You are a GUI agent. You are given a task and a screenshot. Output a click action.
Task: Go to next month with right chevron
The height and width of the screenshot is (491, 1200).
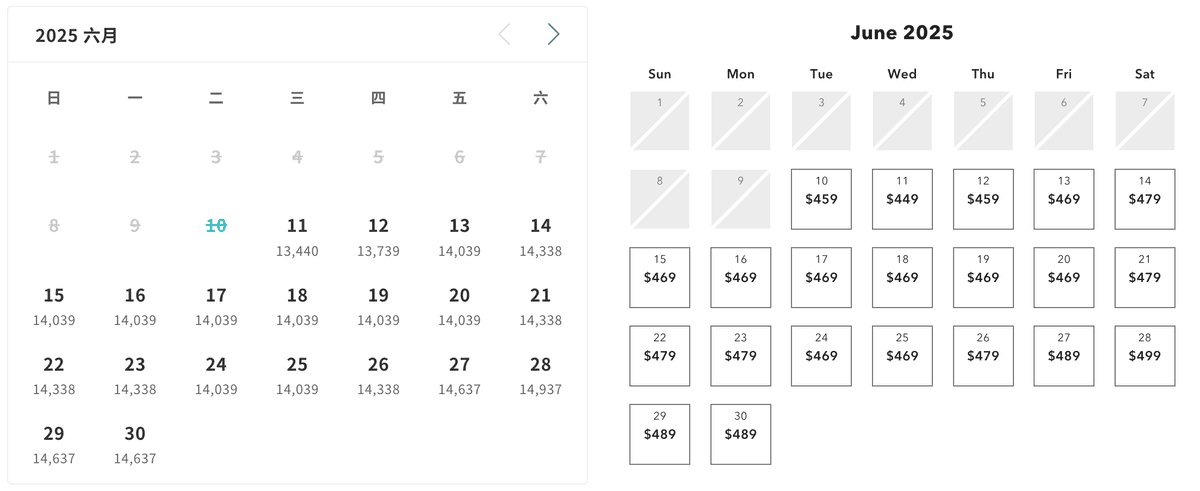553,35
